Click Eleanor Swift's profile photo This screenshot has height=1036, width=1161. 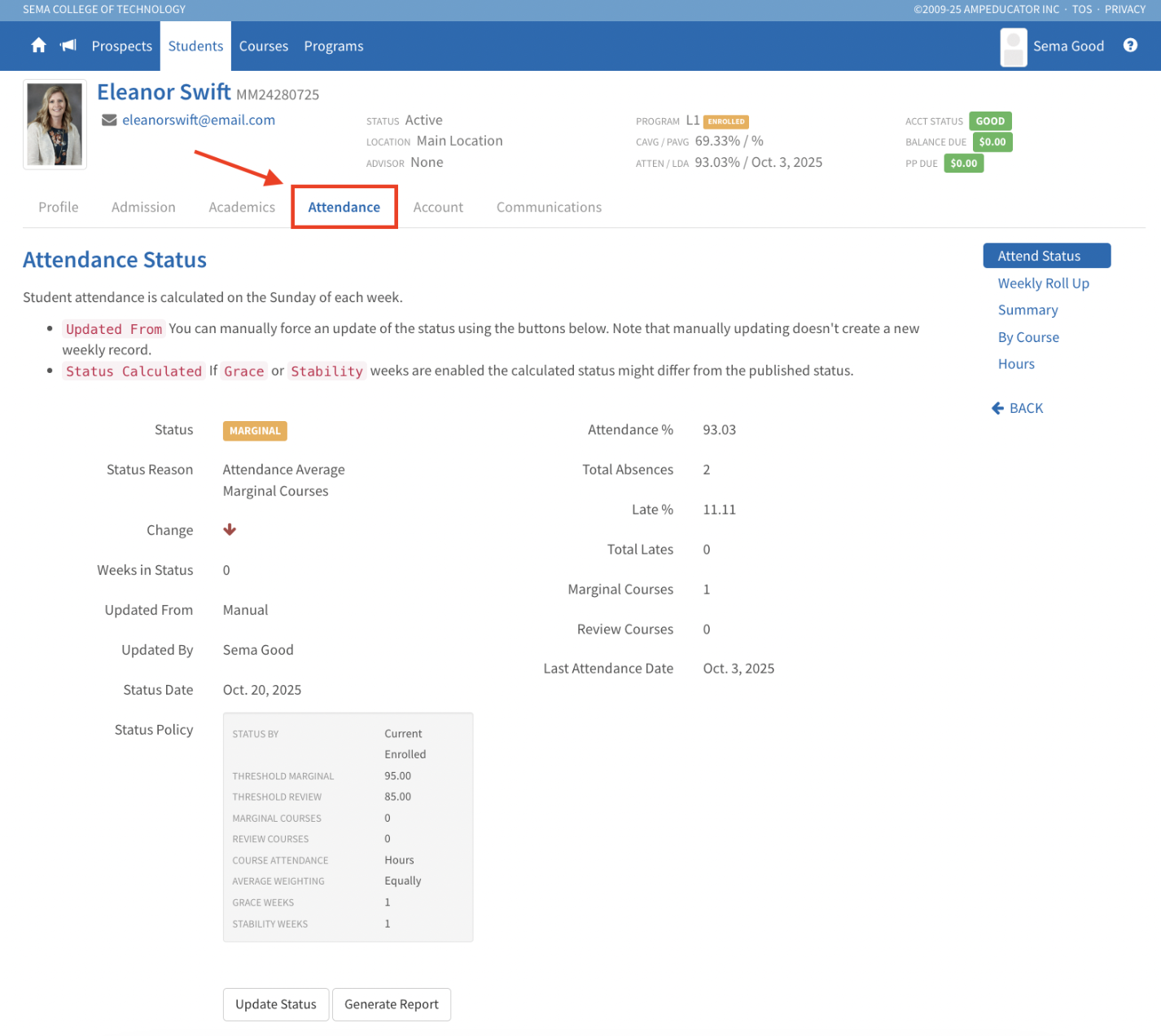tap(55, 125)
